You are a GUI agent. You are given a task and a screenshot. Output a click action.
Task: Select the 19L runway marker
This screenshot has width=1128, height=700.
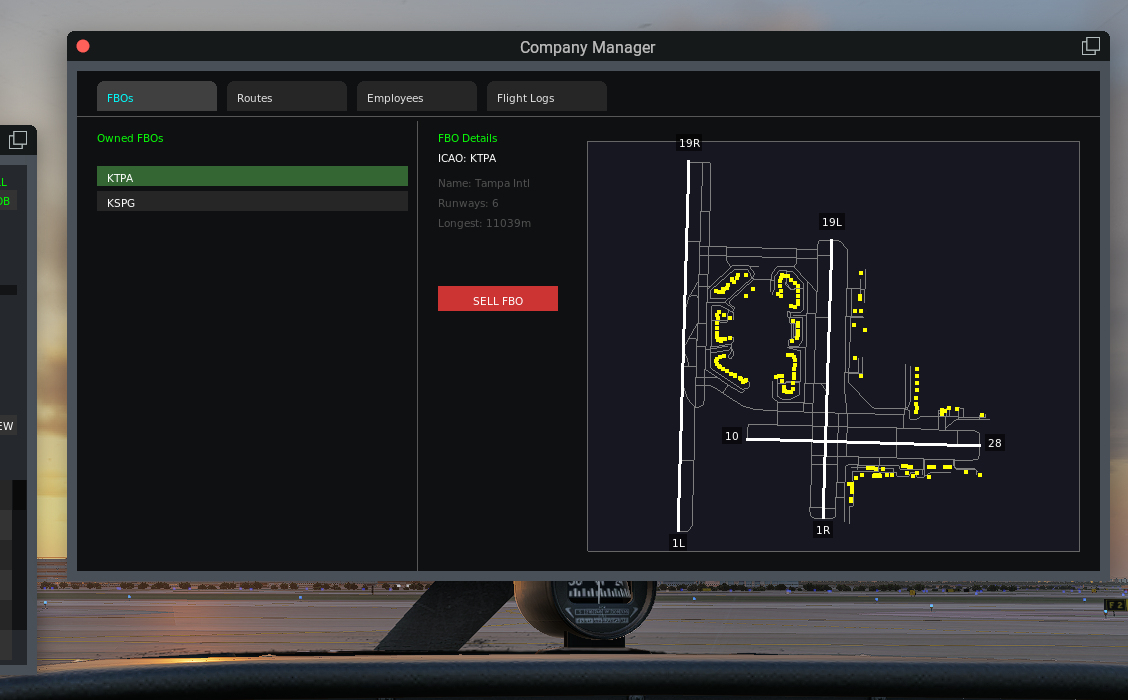click(831, 222)
